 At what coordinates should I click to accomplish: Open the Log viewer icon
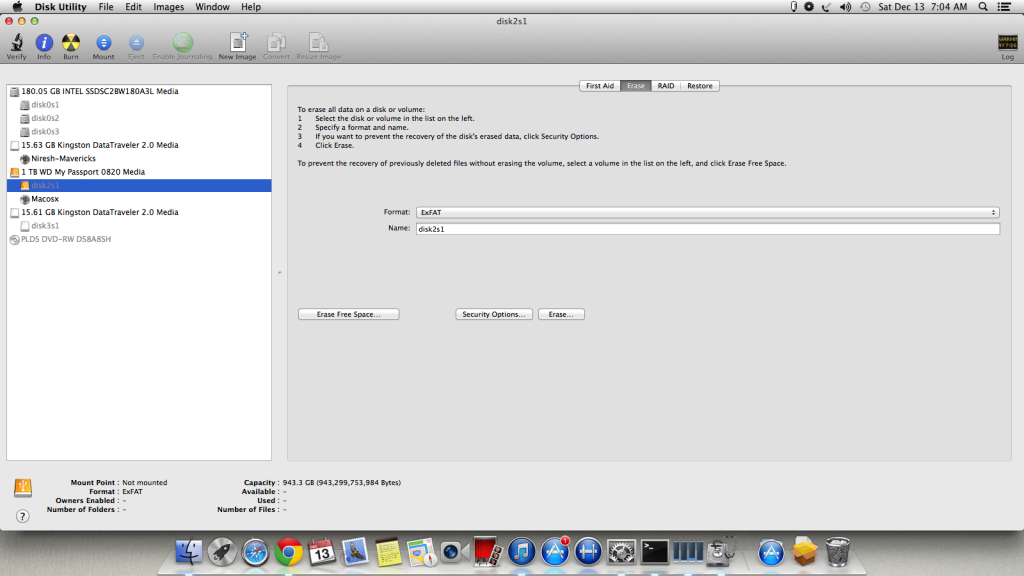(x=1008, y=43)
